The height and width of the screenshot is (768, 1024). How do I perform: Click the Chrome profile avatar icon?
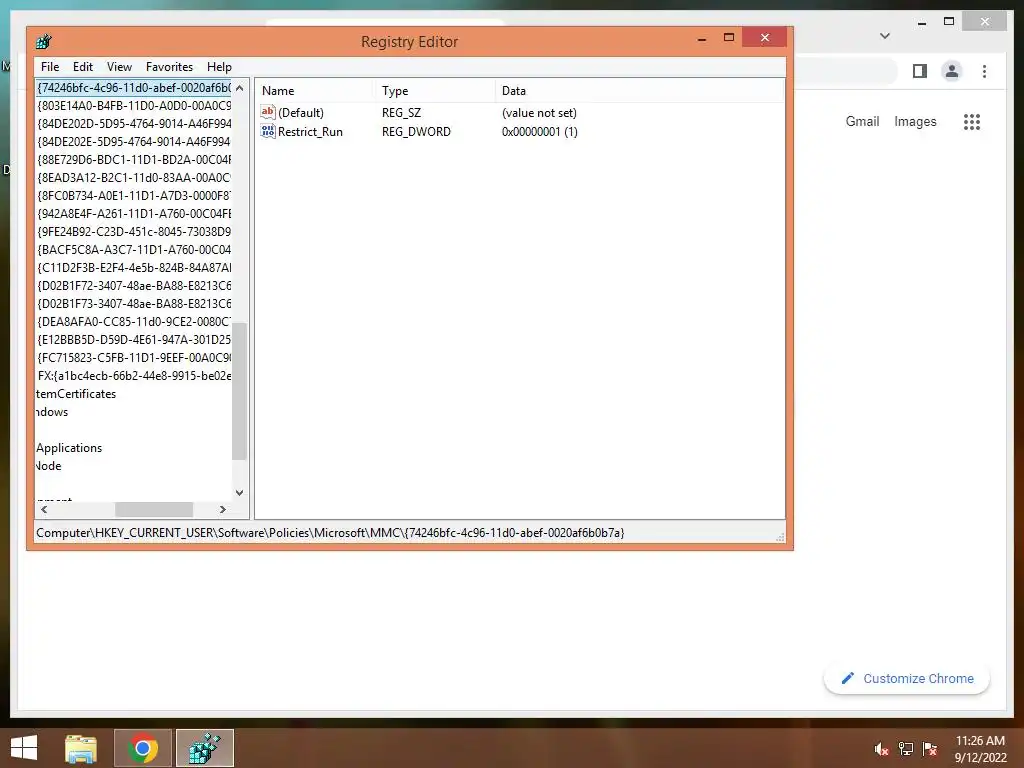tap(952, 71)
